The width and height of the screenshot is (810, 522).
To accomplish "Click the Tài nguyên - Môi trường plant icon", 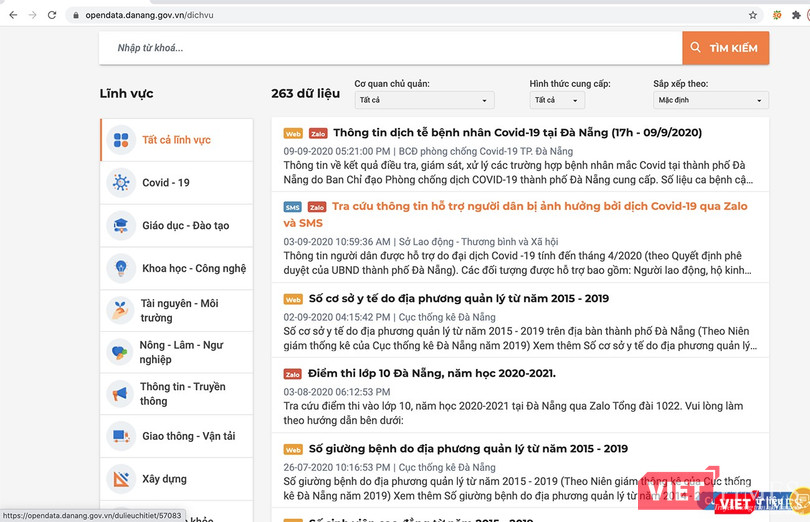I will pos(121,310).
